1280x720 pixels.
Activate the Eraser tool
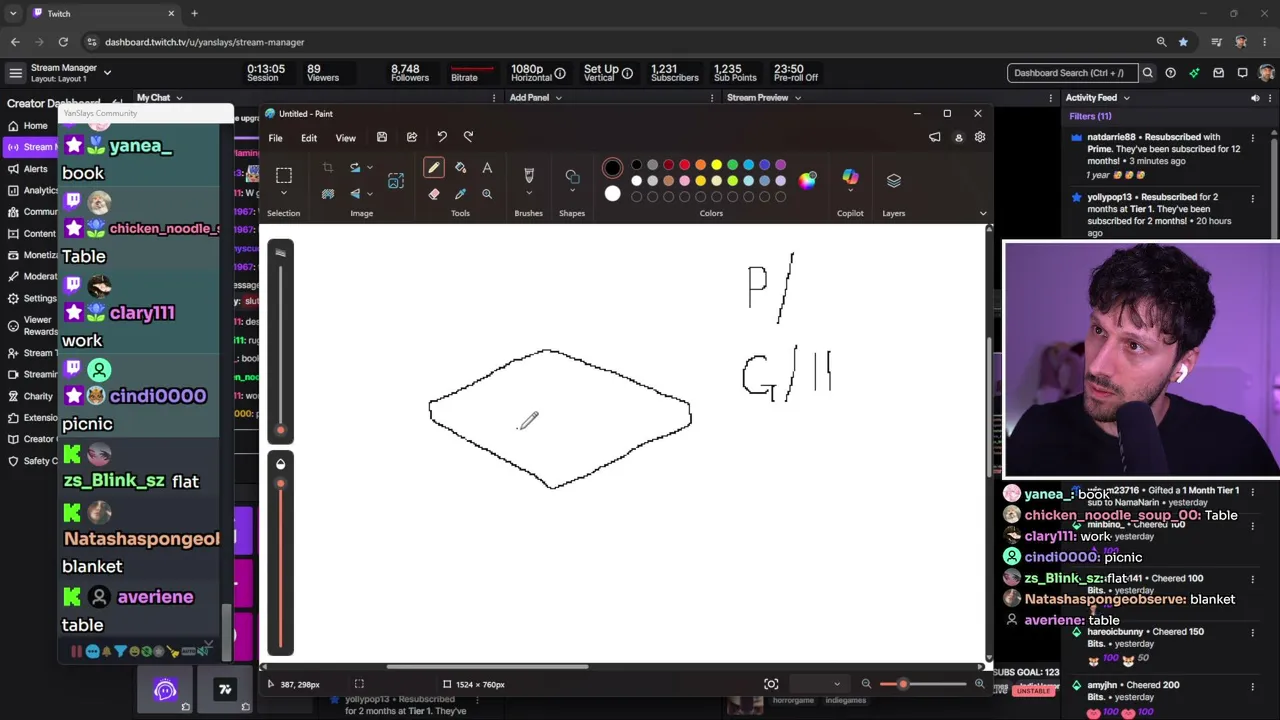tap(433, 194)
